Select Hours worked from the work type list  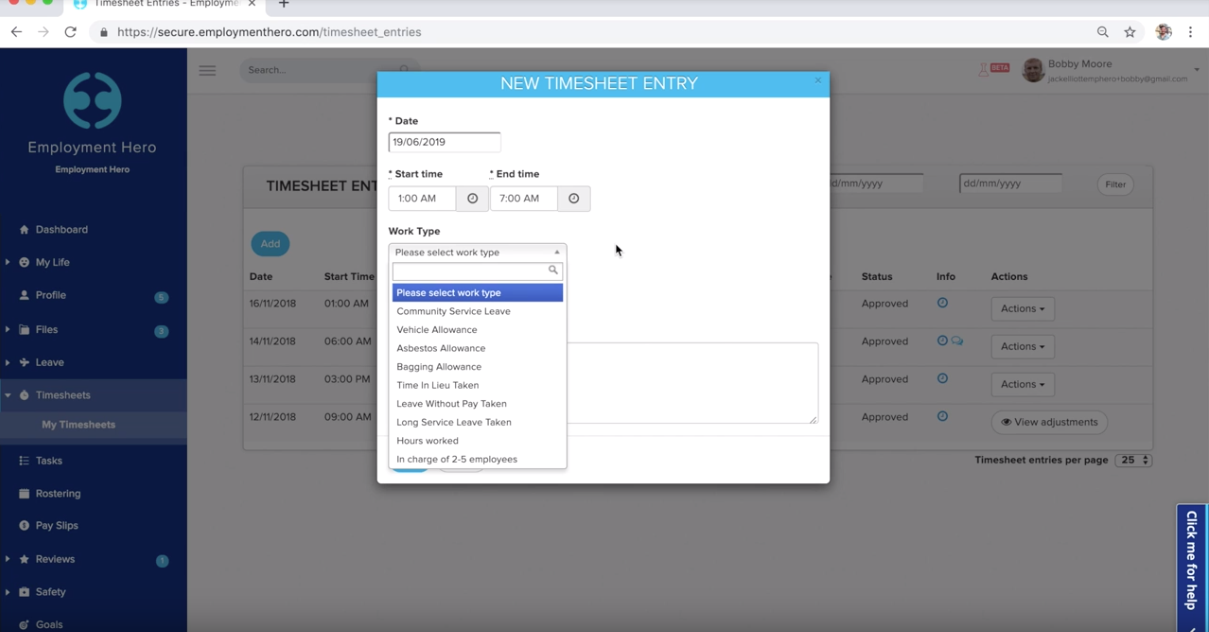coord(427,440)
